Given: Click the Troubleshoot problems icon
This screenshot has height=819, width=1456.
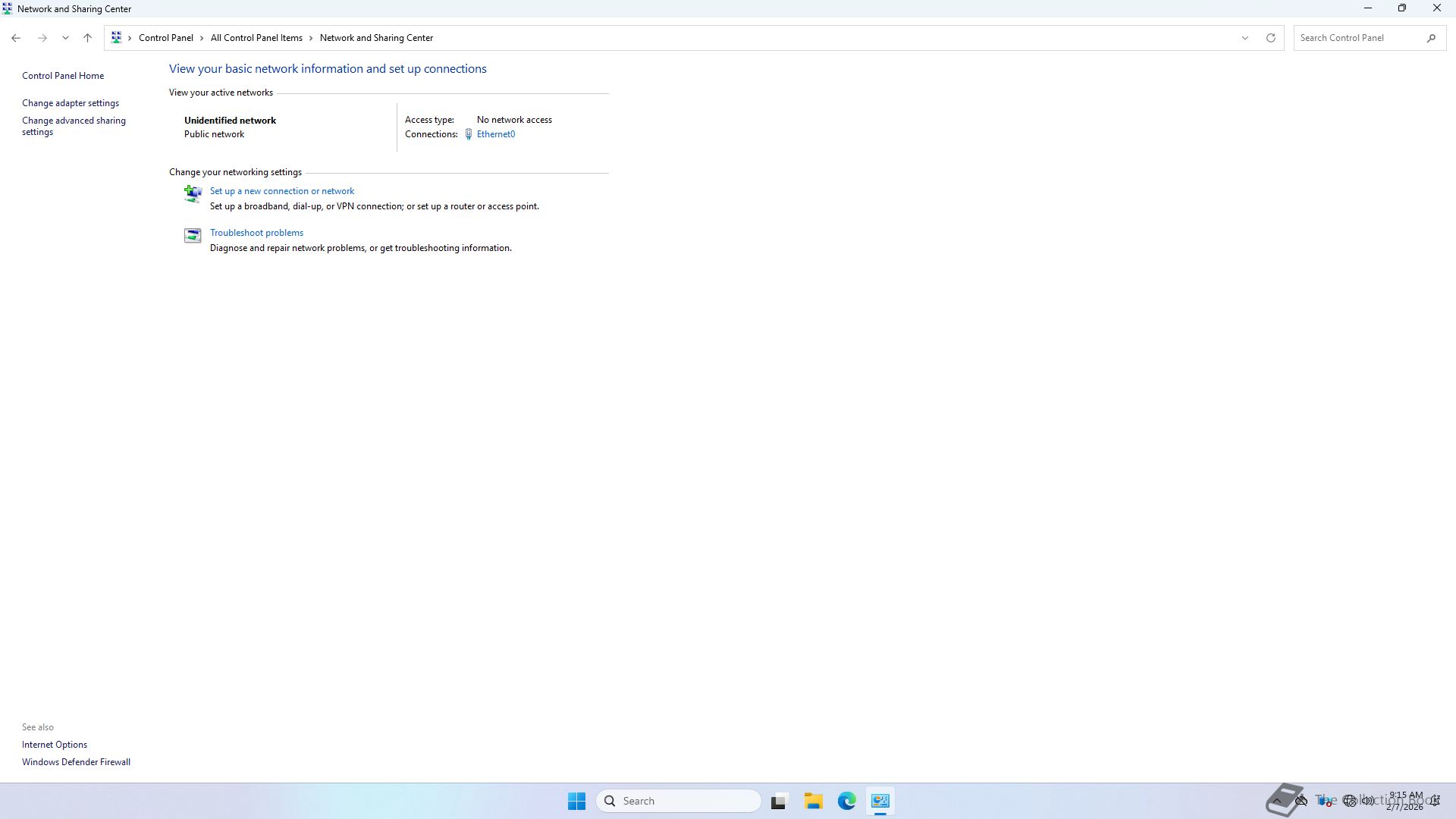Looking at the screenshot, I should tap(193, 236).
